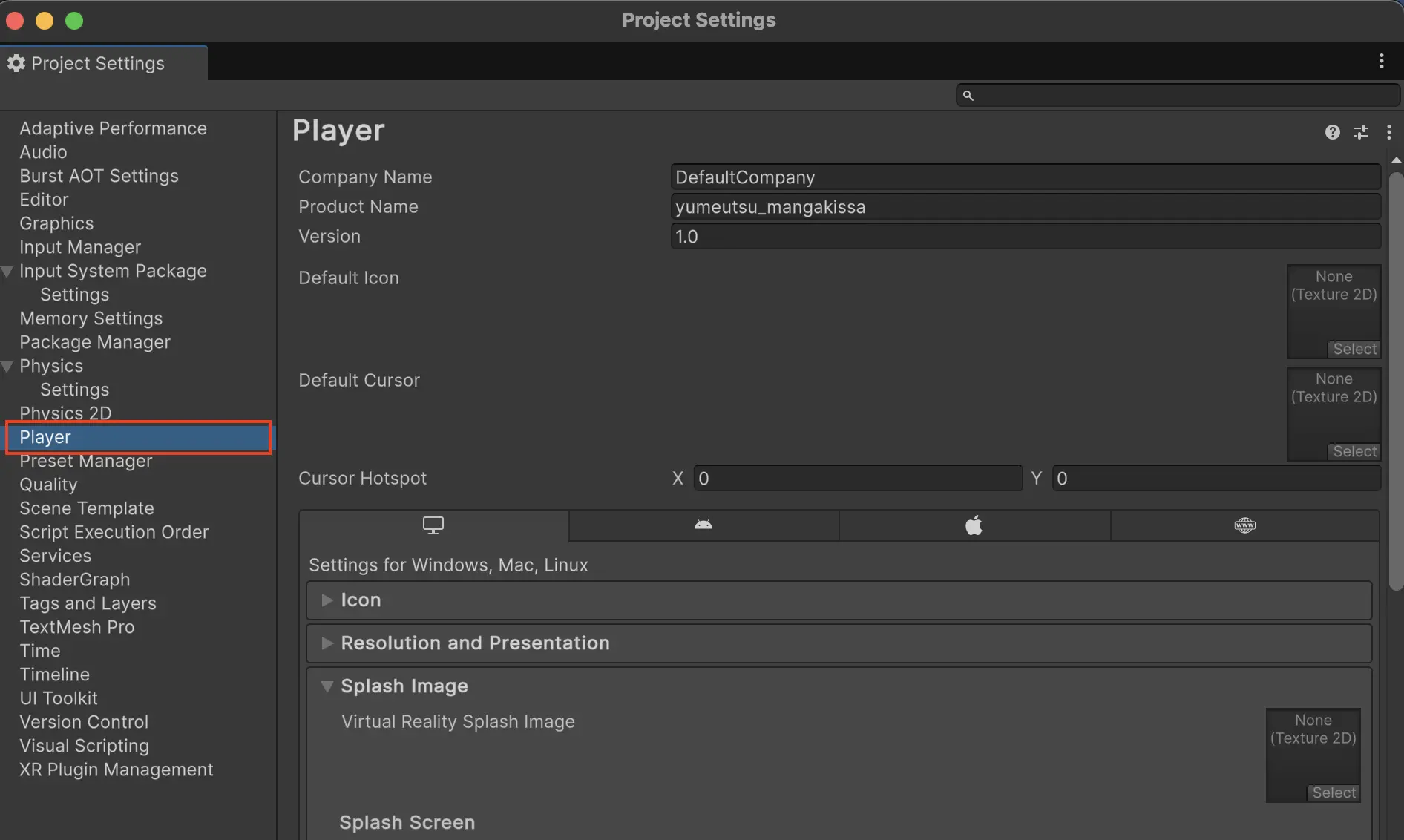Viewport: 1404px width, 840px height.
Task: Open UI Toolkit settings
Action: pyautogui.click(x=58, y=698)
